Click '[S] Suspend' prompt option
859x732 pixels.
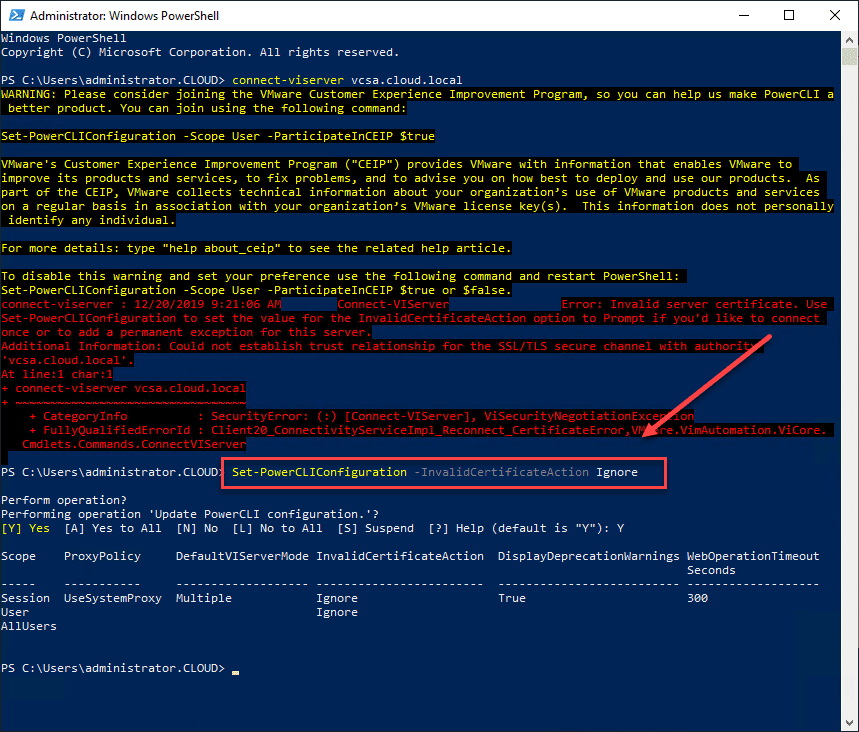pyautogui.click(x=376, y=528)
